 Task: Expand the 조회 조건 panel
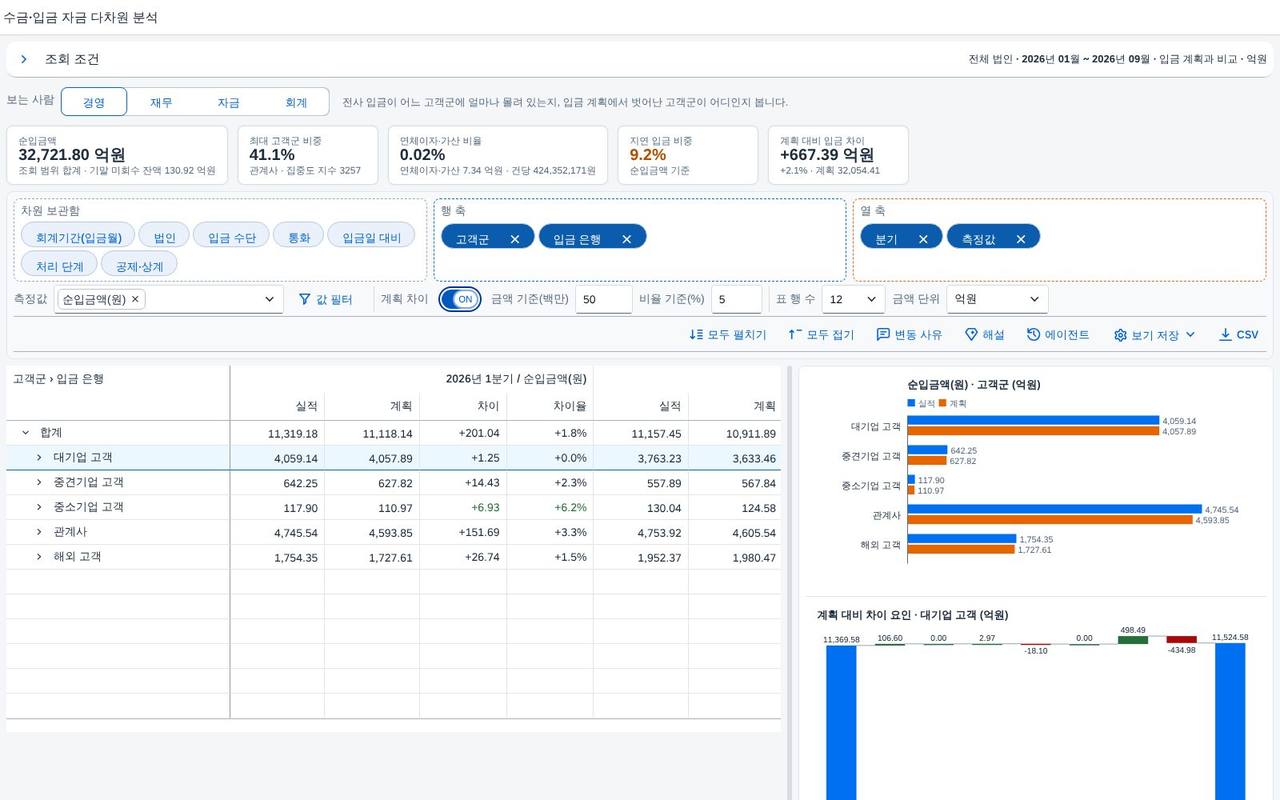tap(24, 59)
